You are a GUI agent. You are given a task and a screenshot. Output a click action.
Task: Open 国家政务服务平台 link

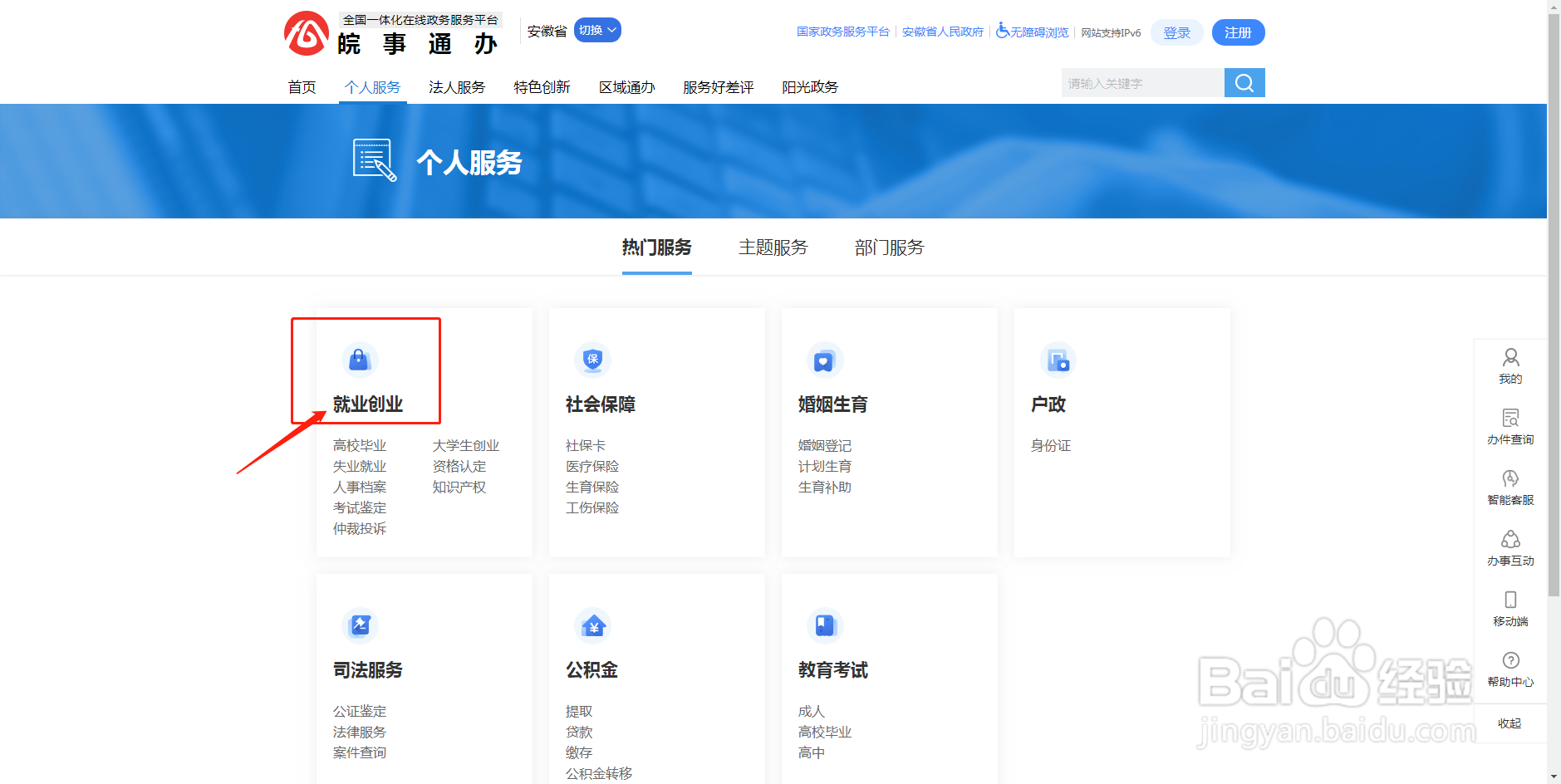tap(843, 32)
